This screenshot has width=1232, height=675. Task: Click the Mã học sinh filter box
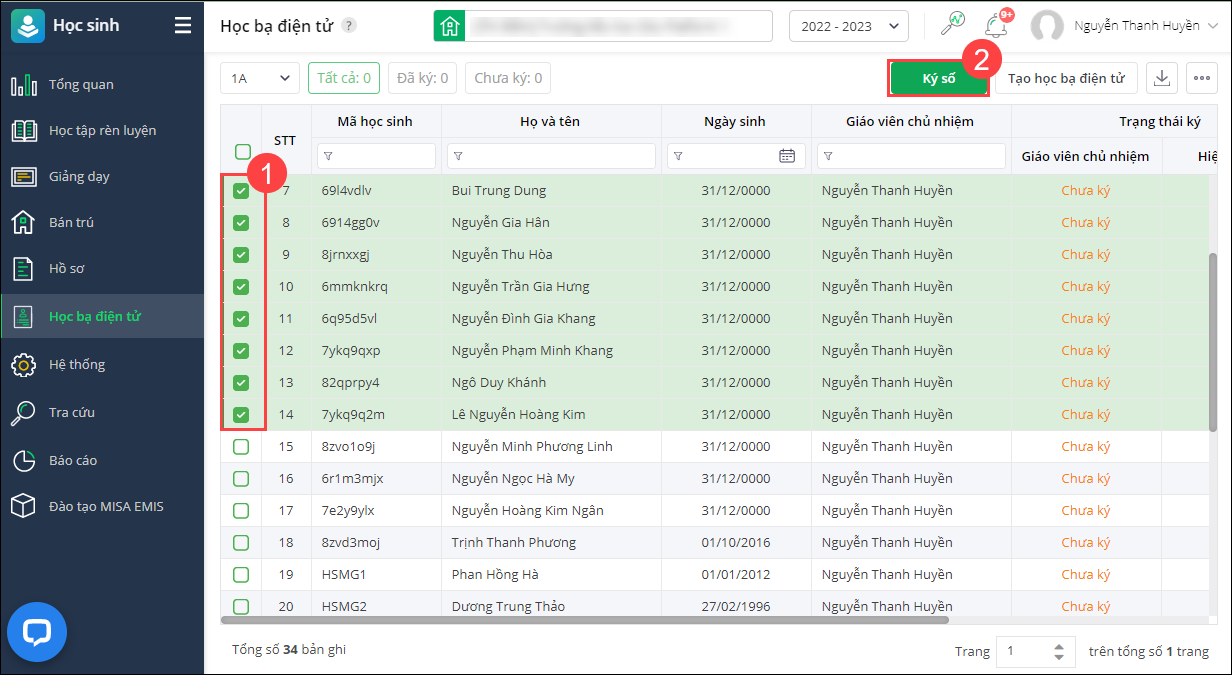point(376,156)
